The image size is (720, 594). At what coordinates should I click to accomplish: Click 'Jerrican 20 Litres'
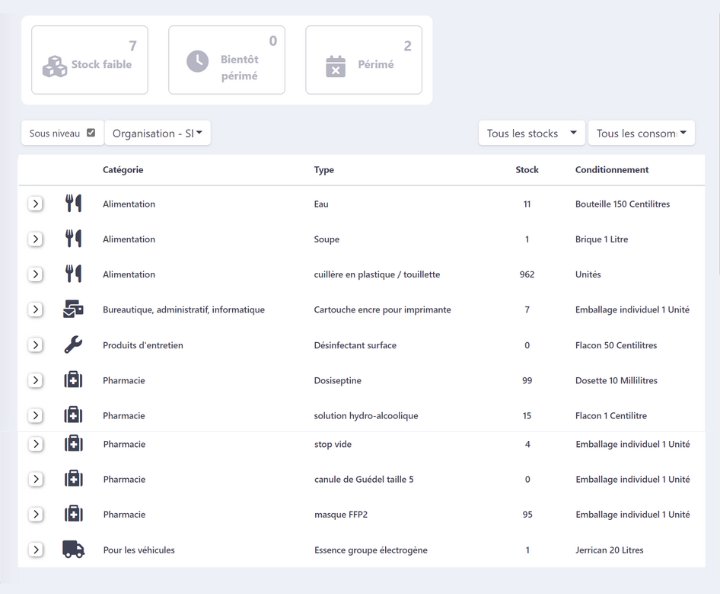click(609, 550)
